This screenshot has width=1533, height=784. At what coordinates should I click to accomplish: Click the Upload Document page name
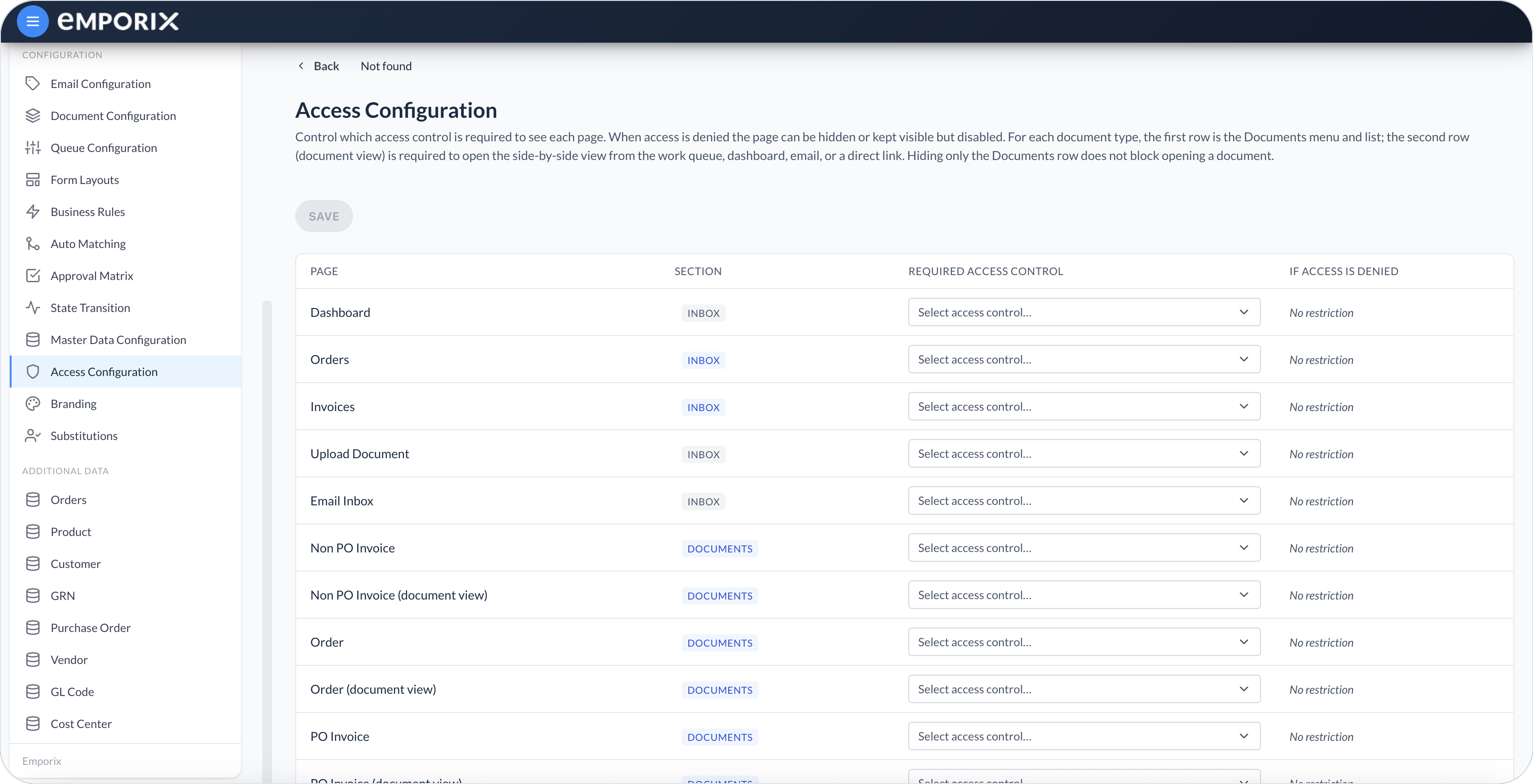click(x=359, y=454)
